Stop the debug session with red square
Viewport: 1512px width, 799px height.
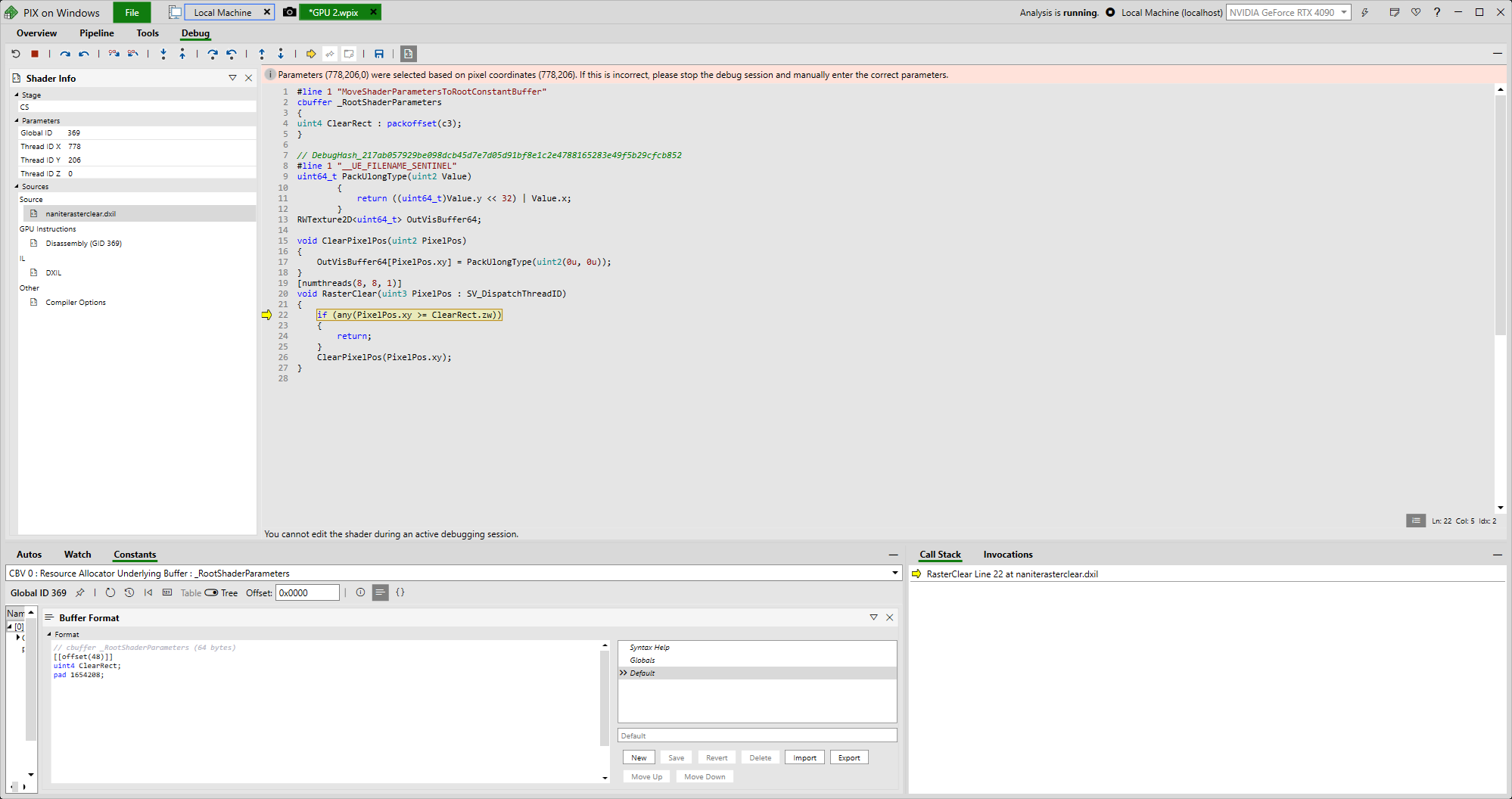click(x=35, y=54)
